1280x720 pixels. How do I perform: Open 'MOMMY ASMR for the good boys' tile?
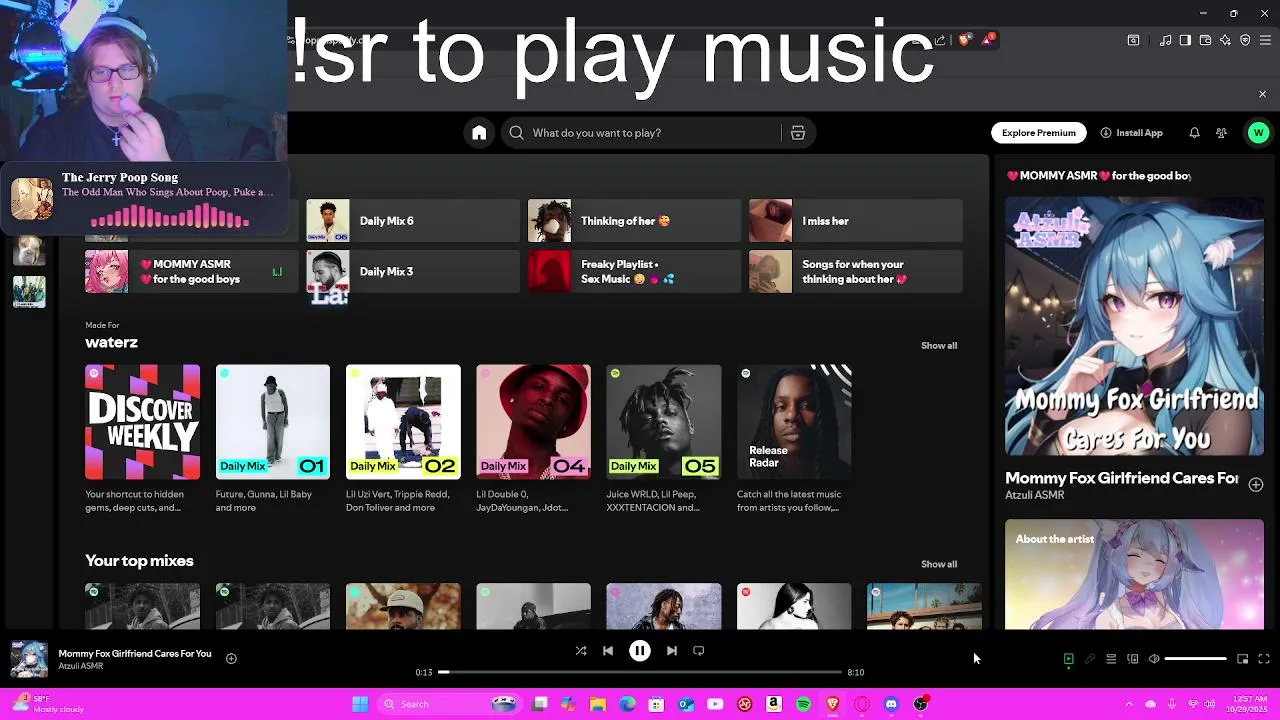coord(192,272)
